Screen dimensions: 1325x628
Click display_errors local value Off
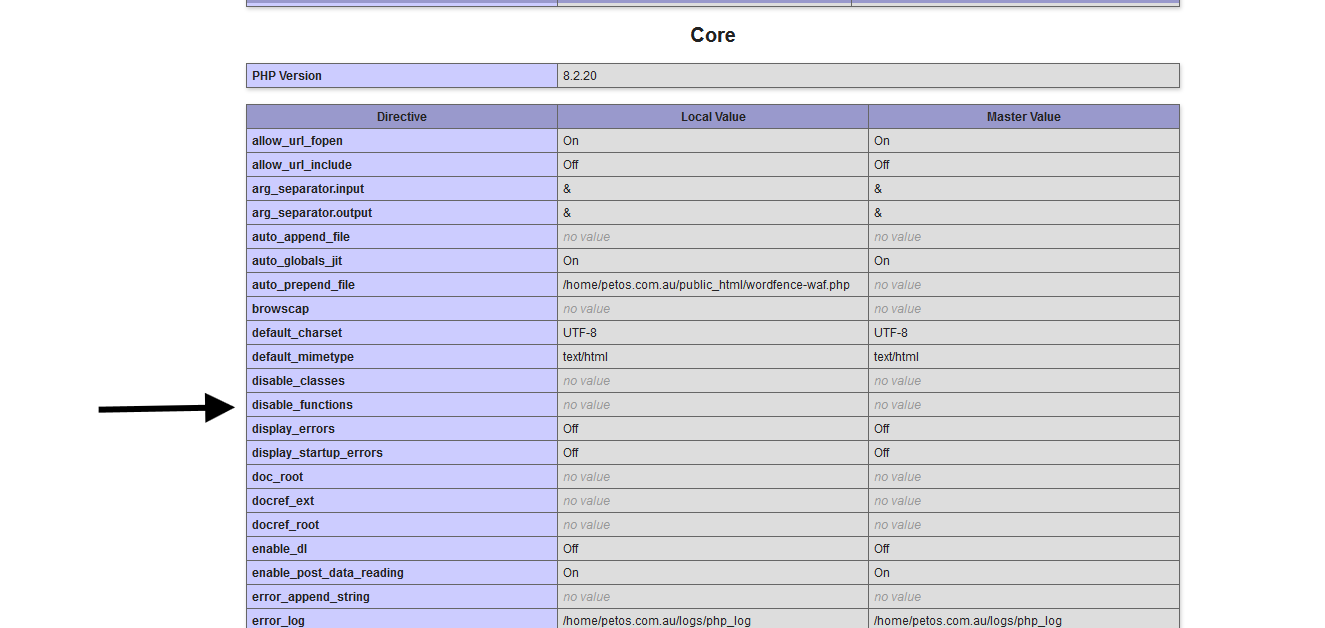(571, 429)
